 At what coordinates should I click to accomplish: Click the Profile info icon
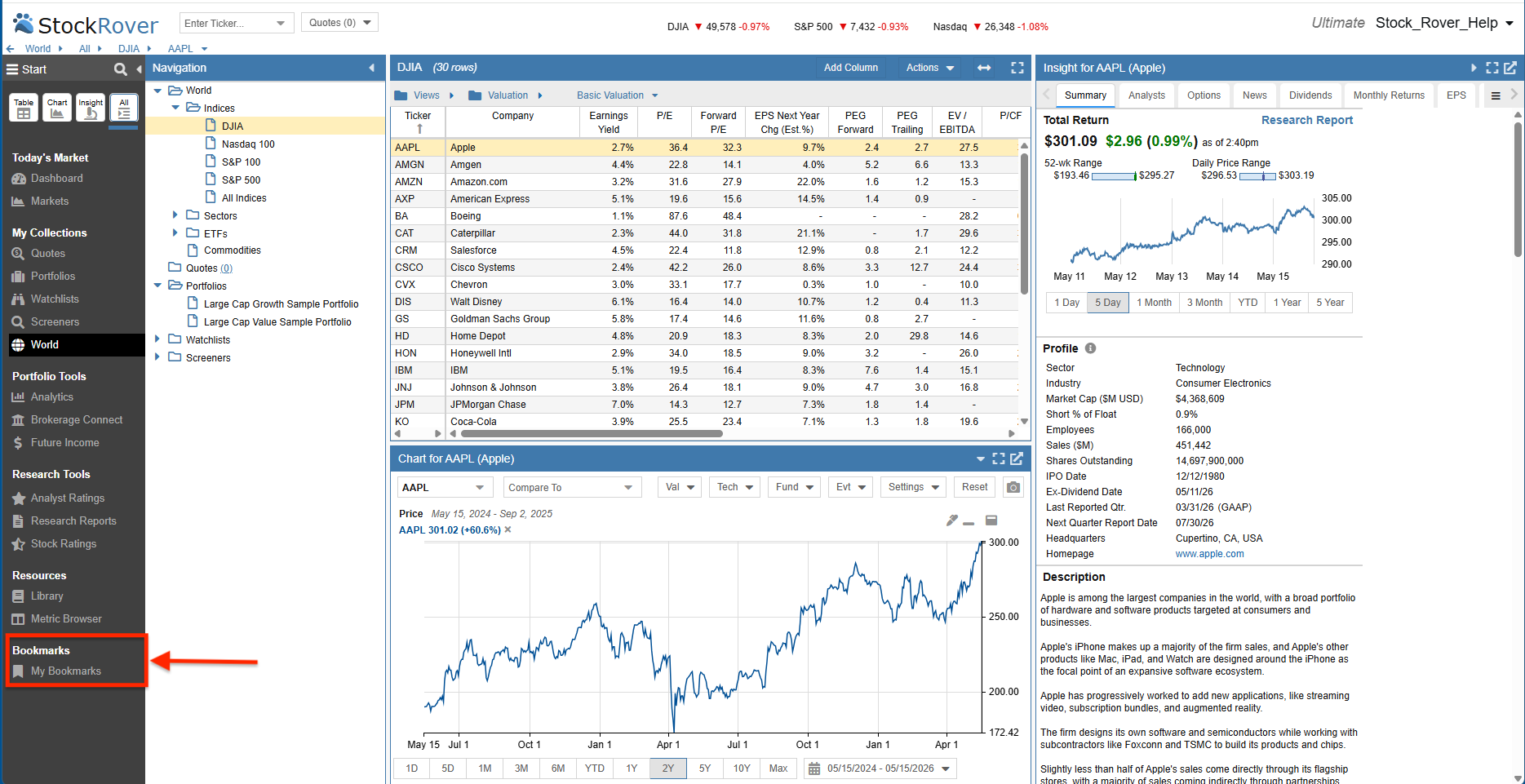(x=1090, y=348)
